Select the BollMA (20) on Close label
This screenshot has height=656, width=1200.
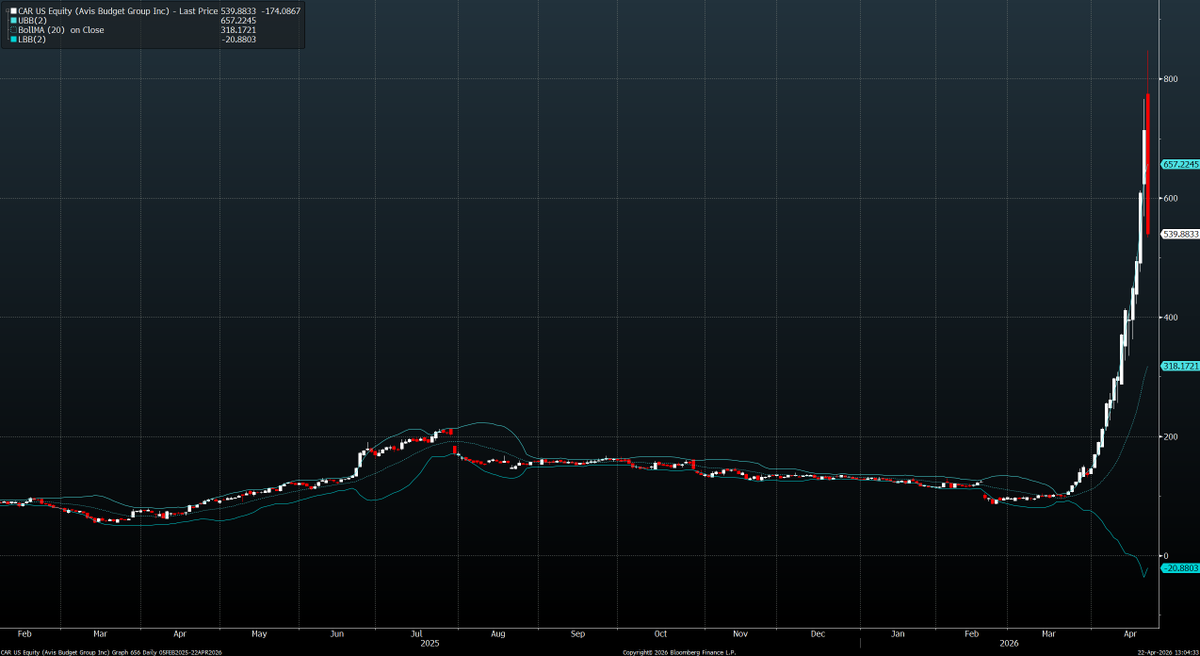(x=61, y=30)
